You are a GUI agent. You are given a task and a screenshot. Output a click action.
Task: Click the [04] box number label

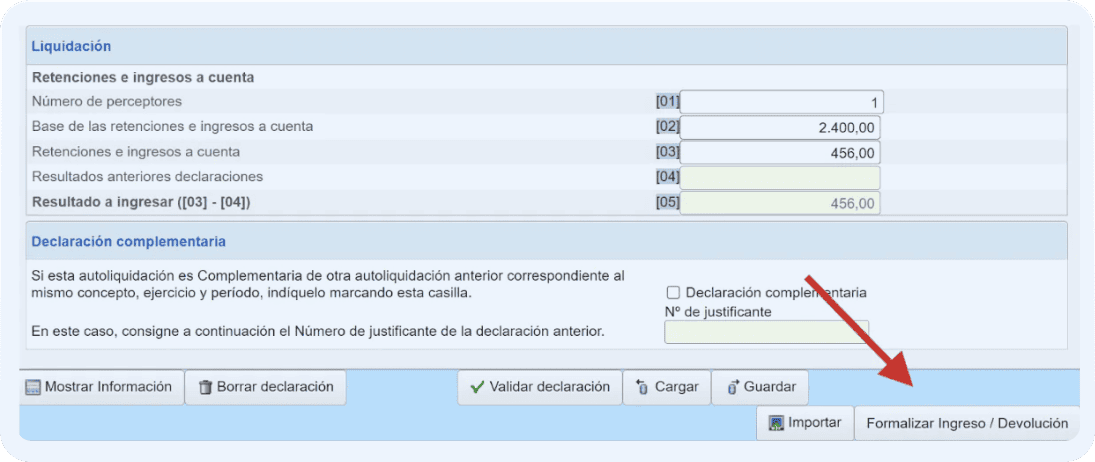click(x=668, y=177)
